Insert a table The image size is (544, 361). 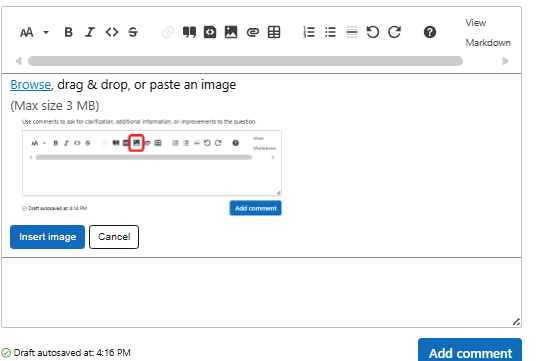[274, 32]
